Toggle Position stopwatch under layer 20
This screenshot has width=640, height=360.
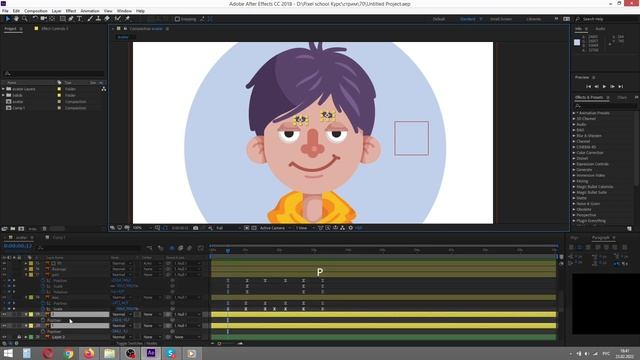[x=43, y=331]
